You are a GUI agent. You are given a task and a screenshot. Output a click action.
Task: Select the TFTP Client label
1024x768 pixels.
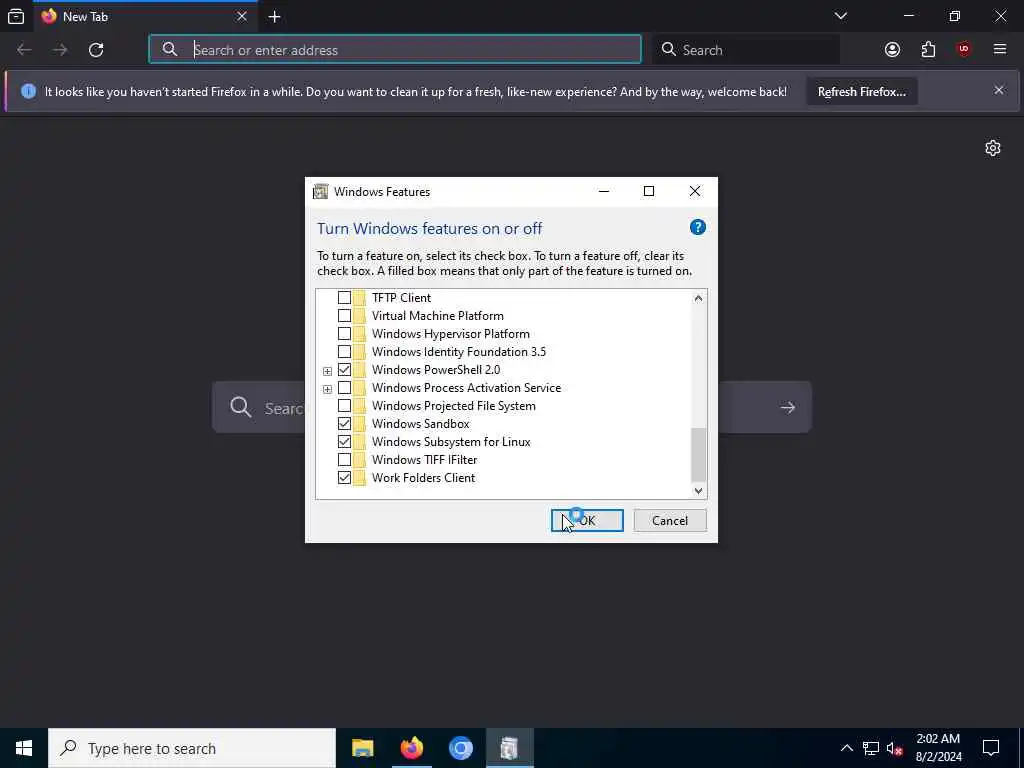402,298
